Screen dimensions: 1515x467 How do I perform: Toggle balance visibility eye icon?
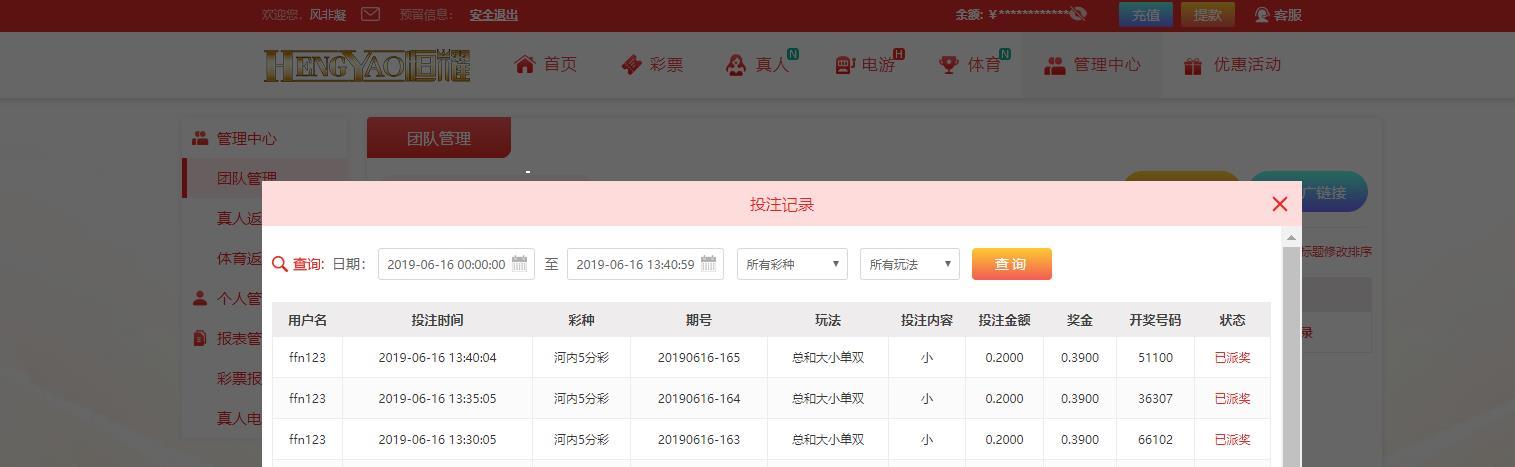pos(1077,14)
